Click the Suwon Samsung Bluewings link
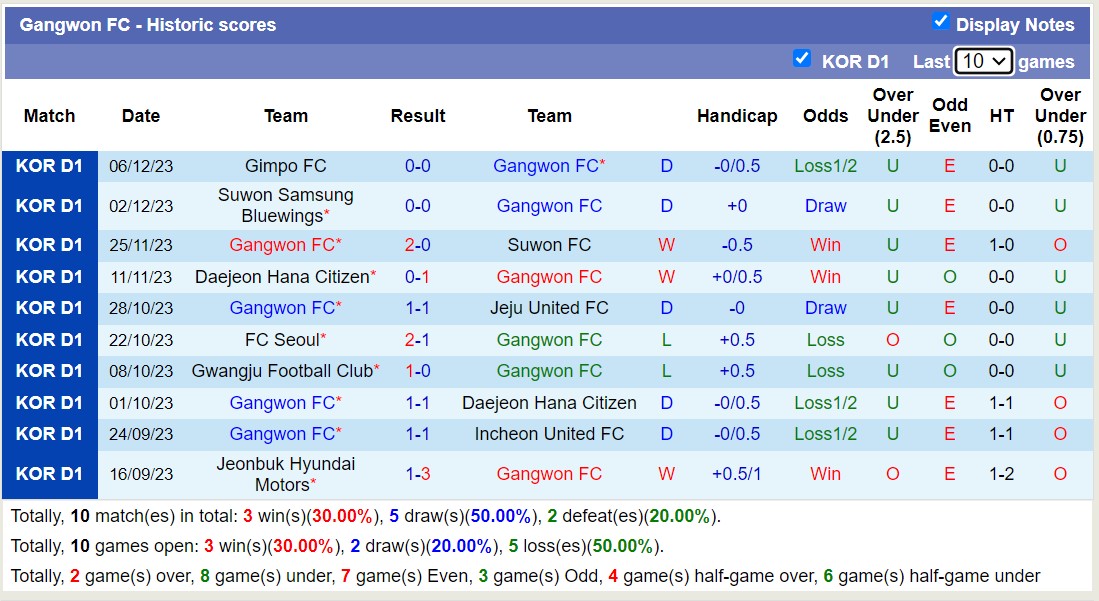Image resolution: width=1099 pixels, height=601 pixels. [286, 205]
